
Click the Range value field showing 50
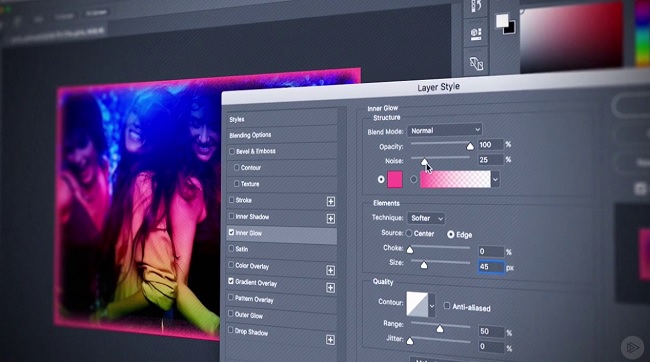[492, 331]
